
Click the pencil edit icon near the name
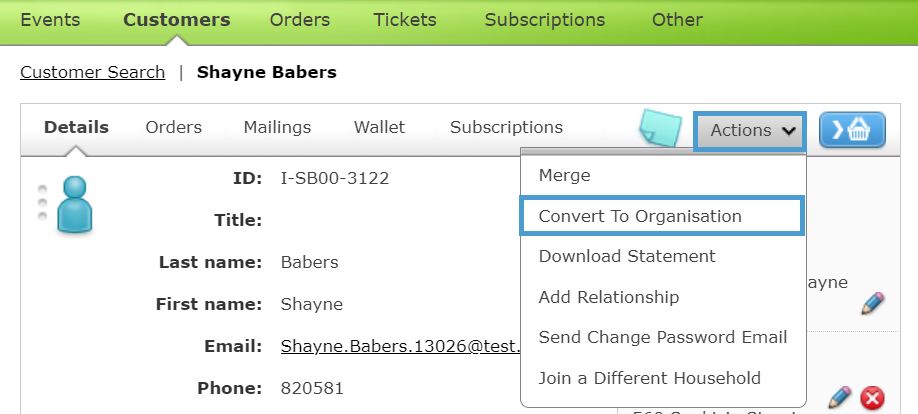tap(872, 303)
